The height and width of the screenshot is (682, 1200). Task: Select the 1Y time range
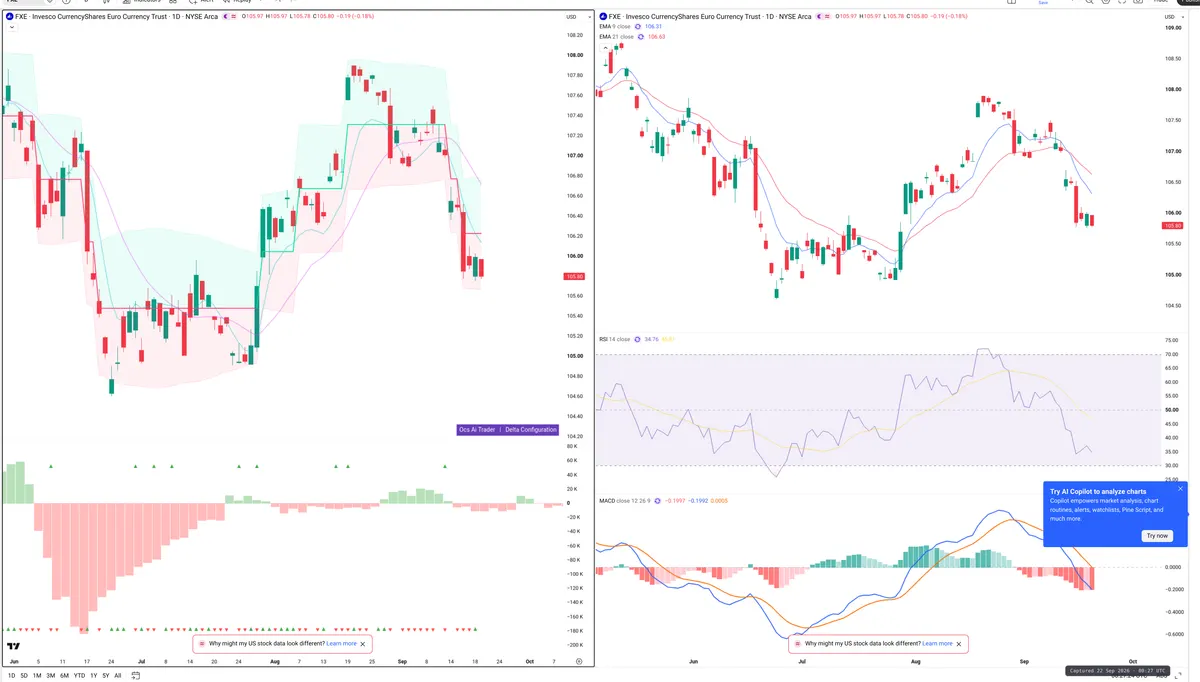click(93, 676)
